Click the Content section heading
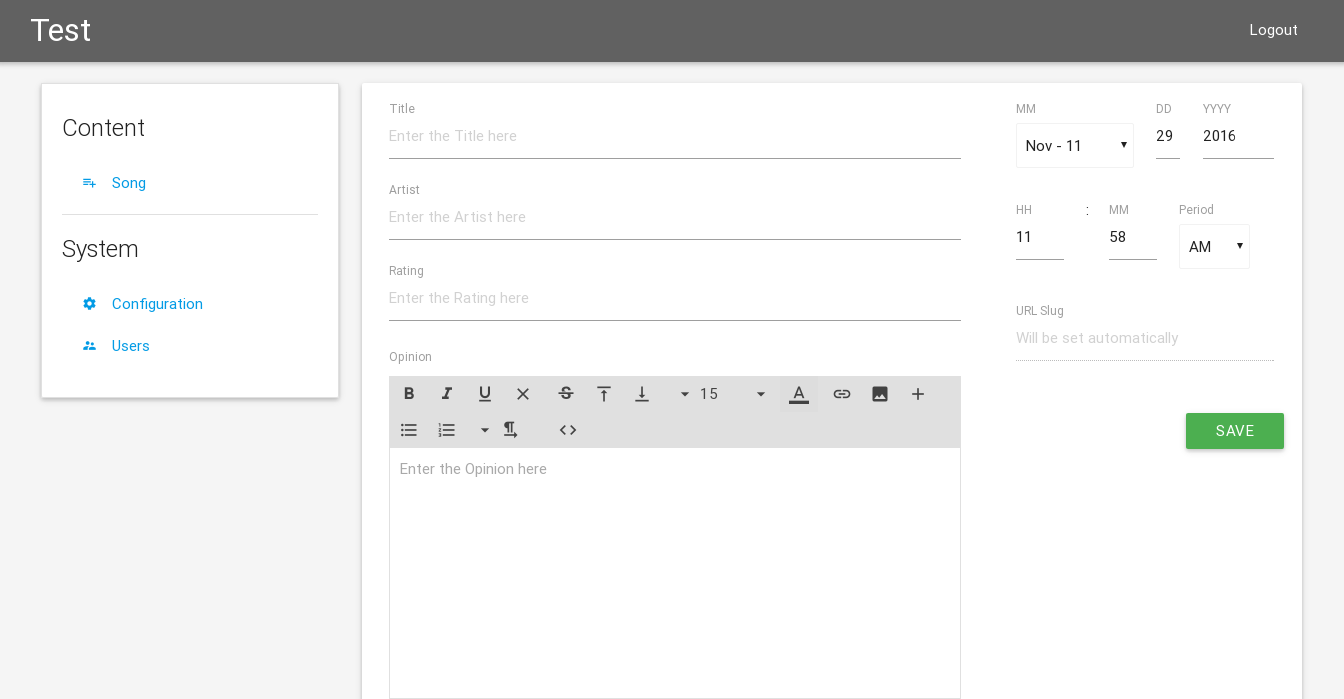The width and height of the screenshot is (1344, 699). coord(104,128)
